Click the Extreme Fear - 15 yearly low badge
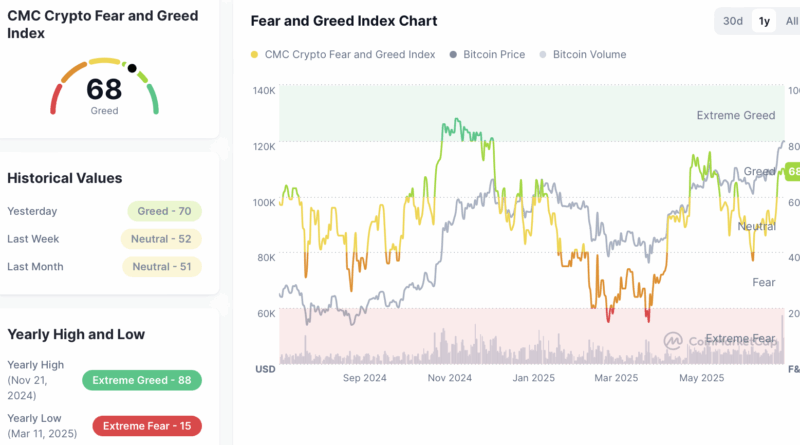 pyautogui.click(x=141, y=426)
